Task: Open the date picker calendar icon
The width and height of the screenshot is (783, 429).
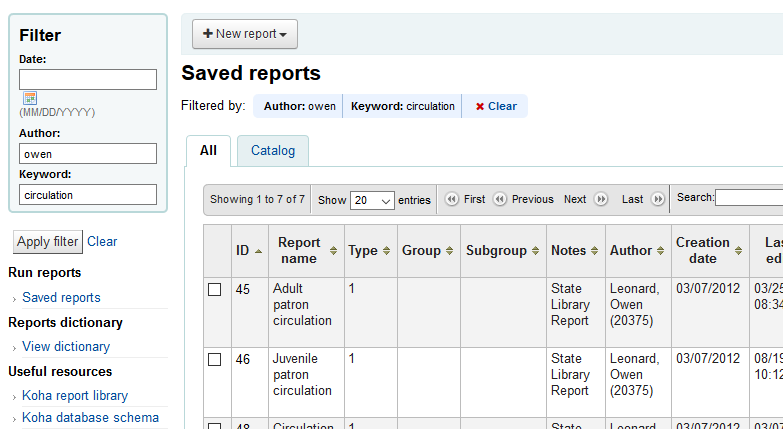Action: point(30,98)
